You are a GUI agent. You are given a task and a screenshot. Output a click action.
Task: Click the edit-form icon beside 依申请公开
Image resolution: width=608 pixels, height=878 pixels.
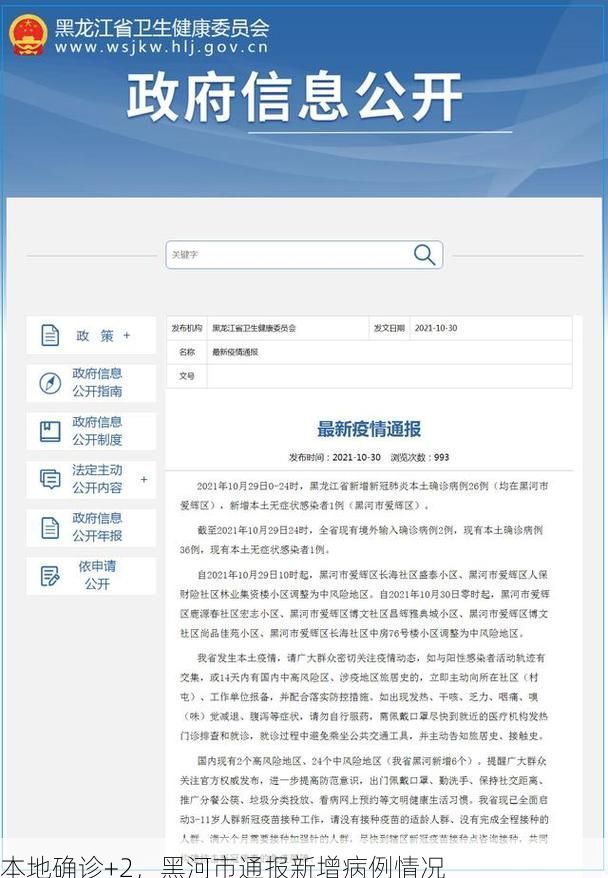click(50, 576)
